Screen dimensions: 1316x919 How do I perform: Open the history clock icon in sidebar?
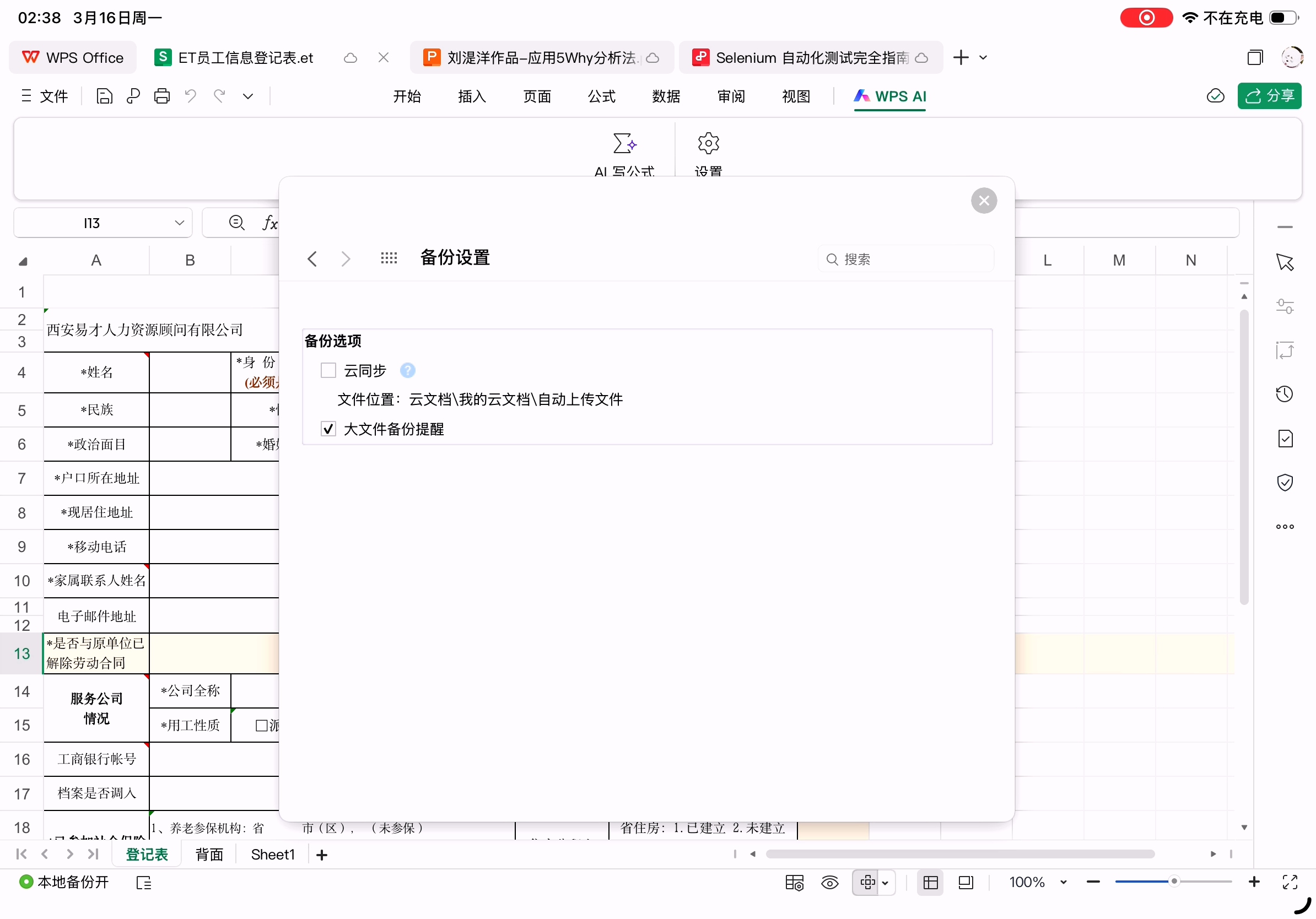[1285, 393]
